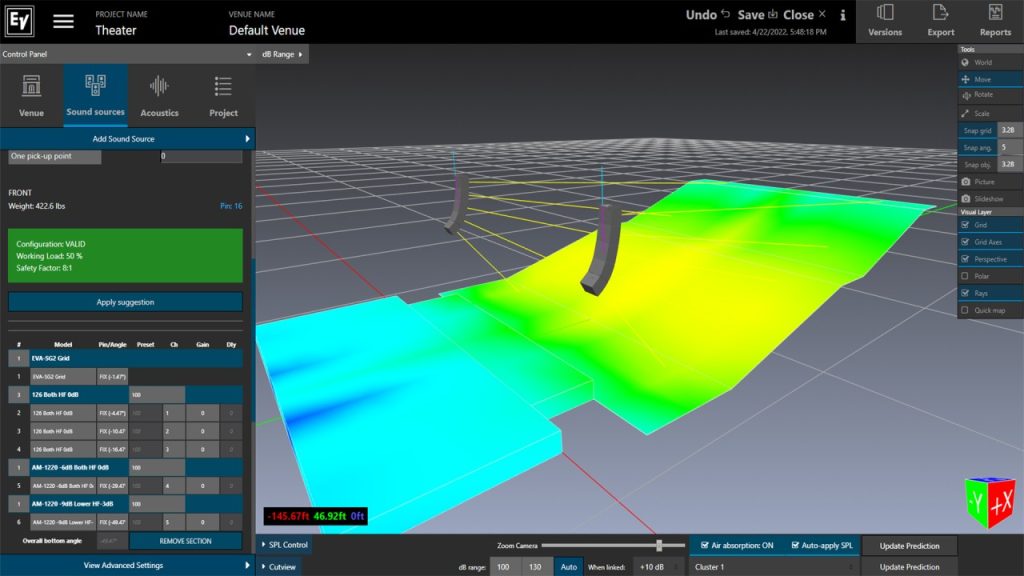
Task: Open the hamburger menu
Action: point(63,22)
